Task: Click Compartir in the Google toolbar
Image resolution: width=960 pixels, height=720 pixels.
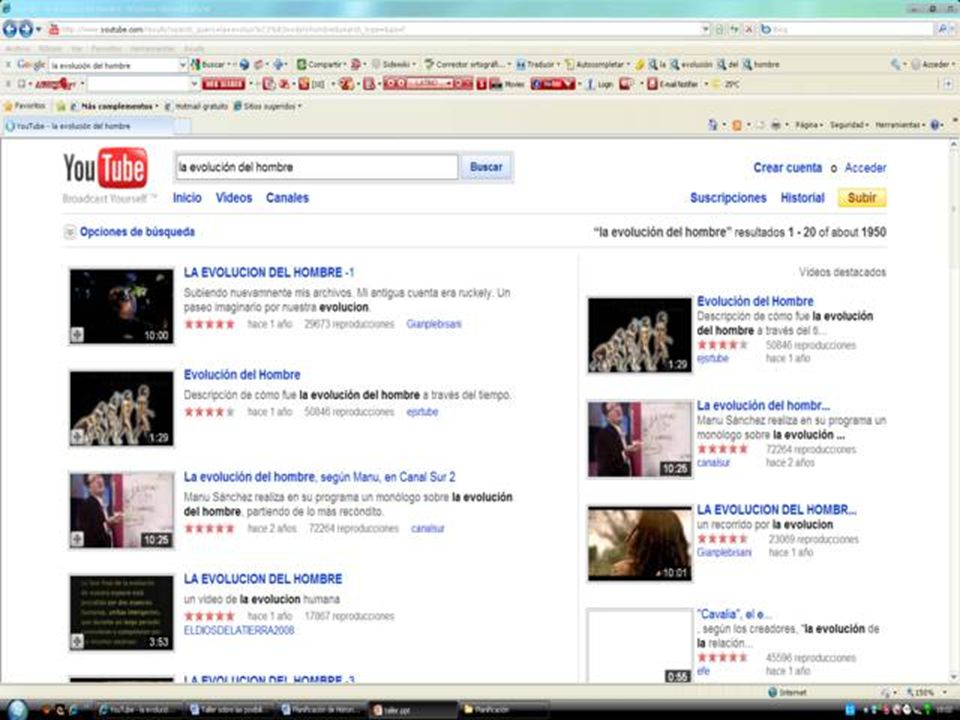Action: 319,64
